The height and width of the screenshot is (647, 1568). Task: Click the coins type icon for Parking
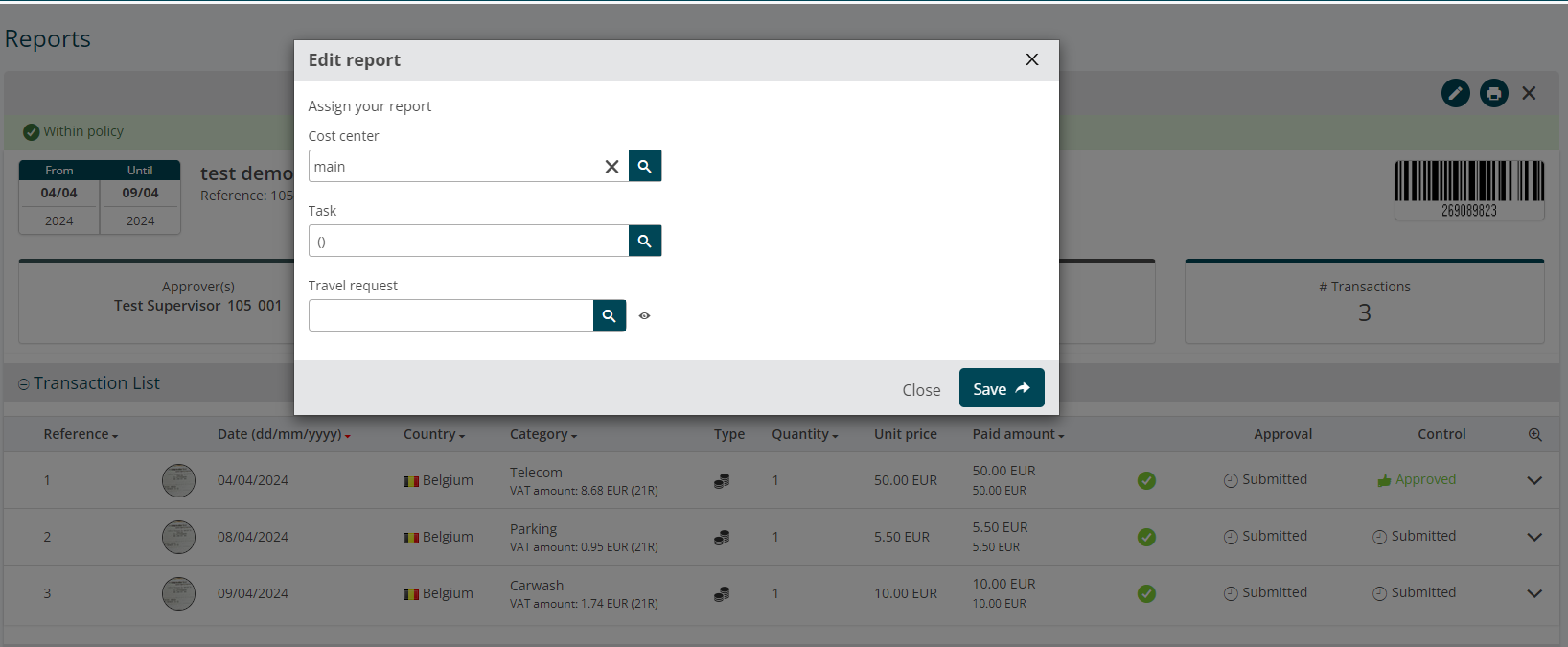[x=722, y=538]
